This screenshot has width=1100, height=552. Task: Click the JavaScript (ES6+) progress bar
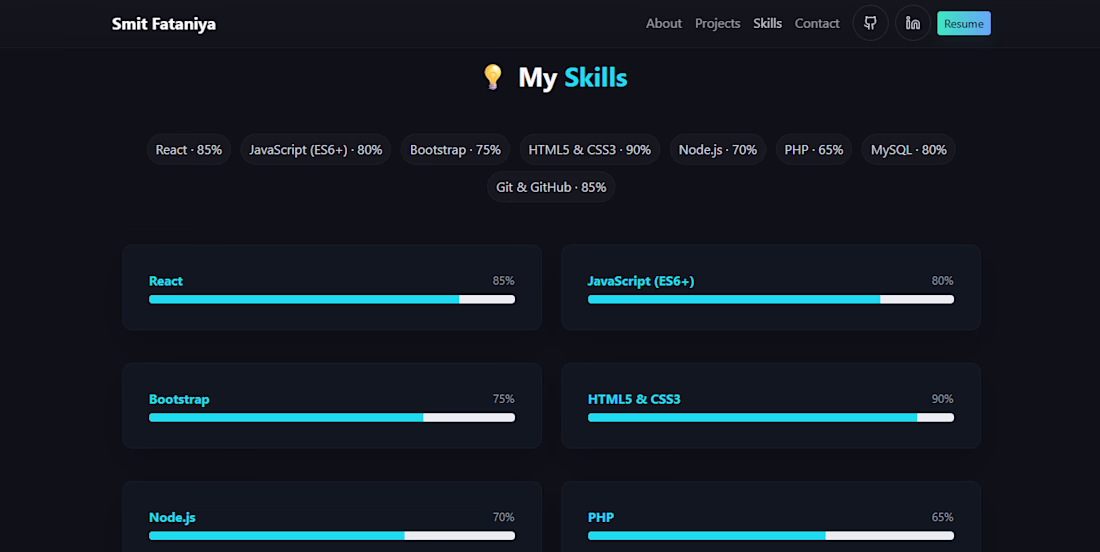click(x=771, y=299)
